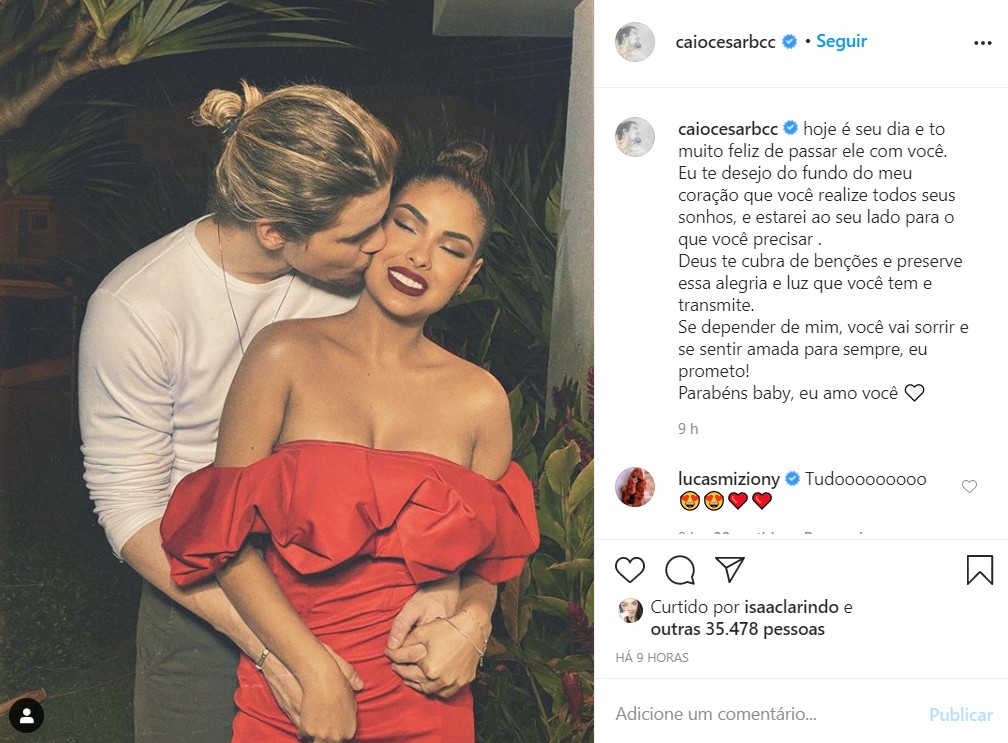Open the isaaclarindo profile from likes
This screenshot has height=743, width=1008.
(791, 607)
